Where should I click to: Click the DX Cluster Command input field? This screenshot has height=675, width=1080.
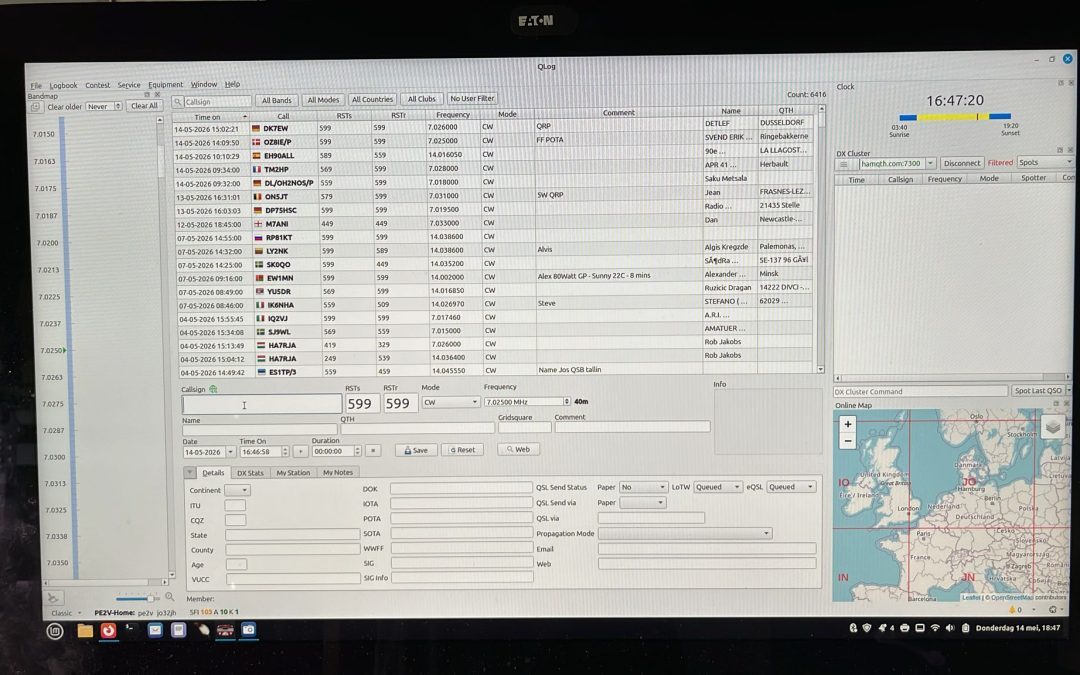[x=920, y=391]
